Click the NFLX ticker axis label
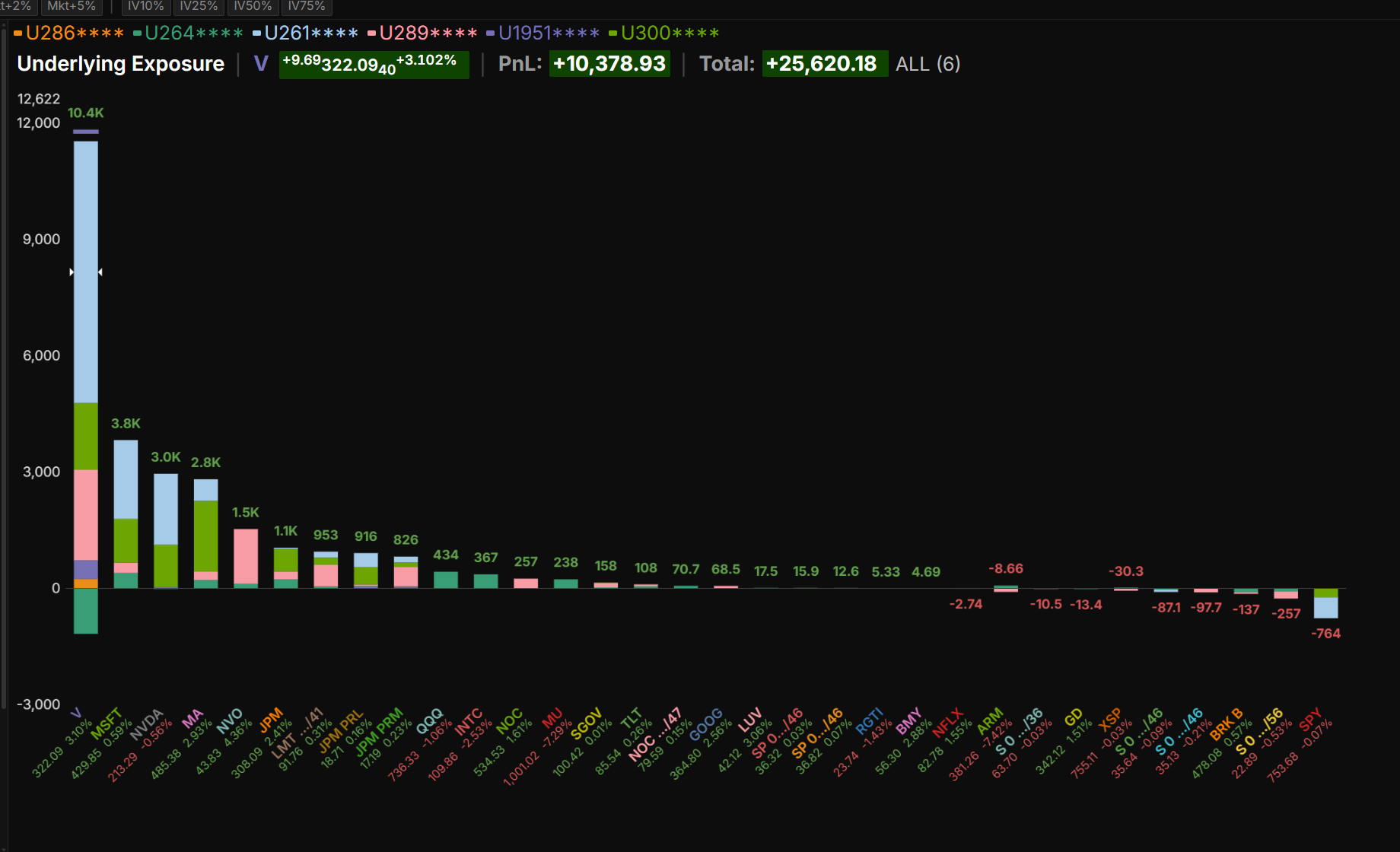Image resolution: width=1400 pixels, height=852 pixels. point(948,723)
